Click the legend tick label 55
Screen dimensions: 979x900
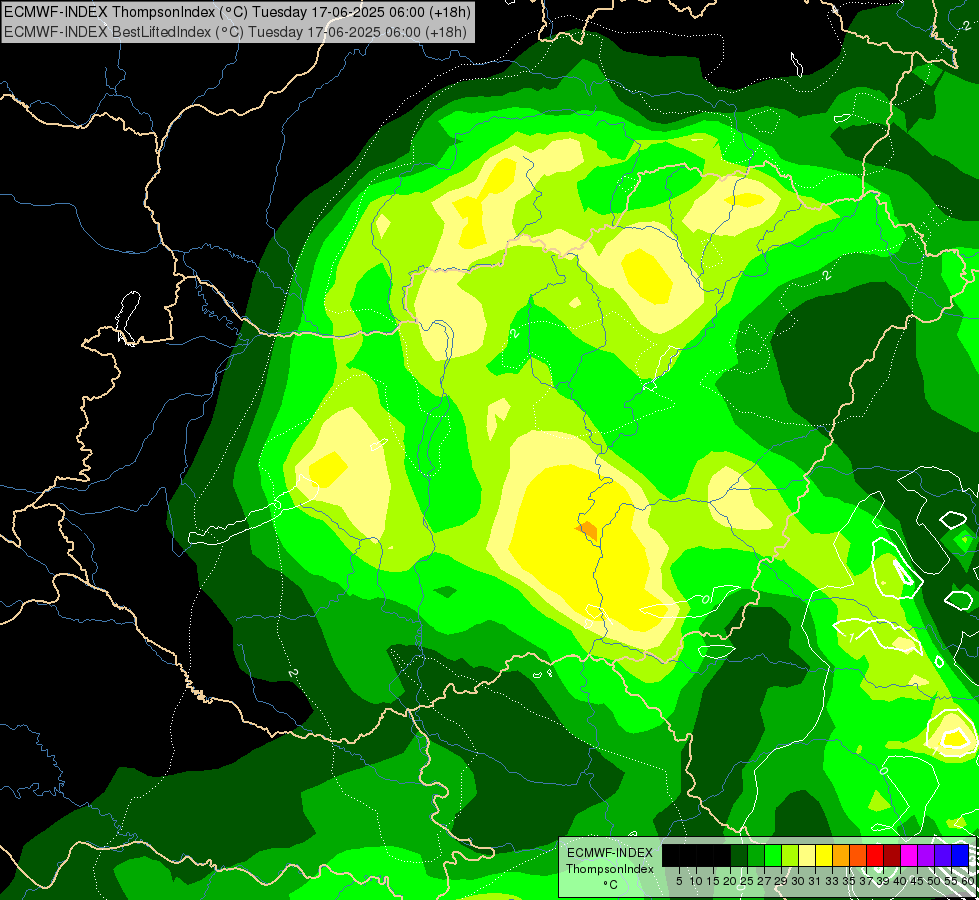pyautogui.click(x=952, y=881)
